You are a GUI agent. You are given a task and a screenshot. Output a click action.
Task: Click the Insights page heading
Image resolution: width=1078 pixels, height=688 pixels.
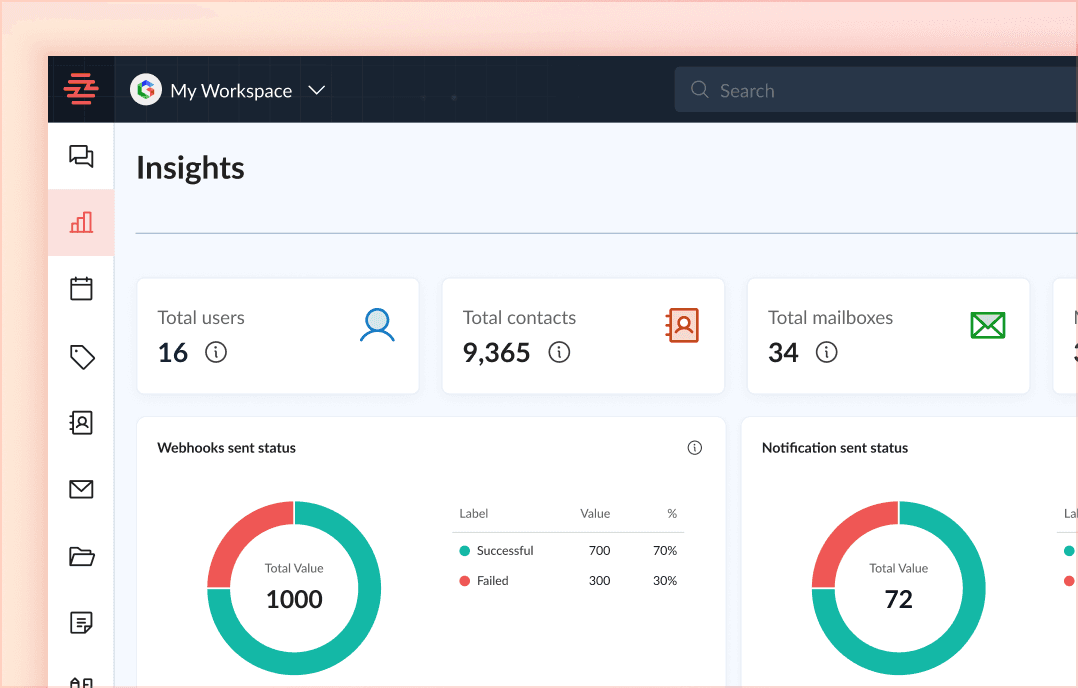(190, 168)
